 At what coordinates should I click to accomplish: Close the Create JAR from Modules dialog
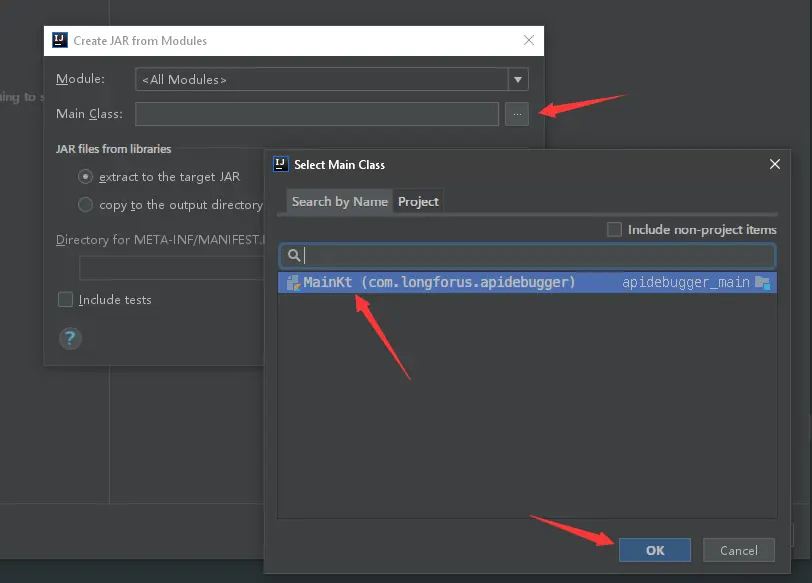[x=529, y=40]
